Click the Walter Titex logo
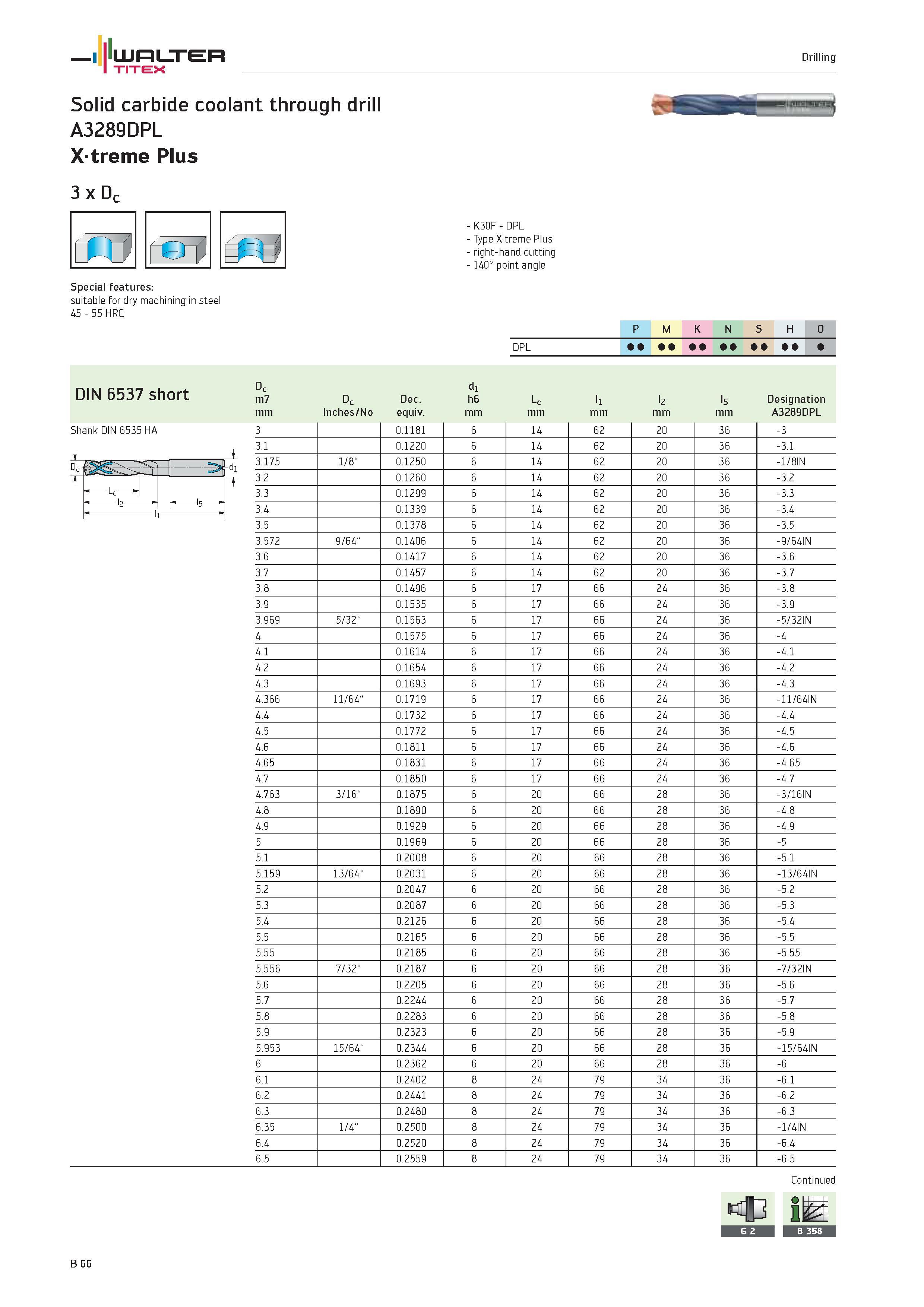Viewport: 924px width, 1307px height. pyautogui.click(x=148, y=55)
